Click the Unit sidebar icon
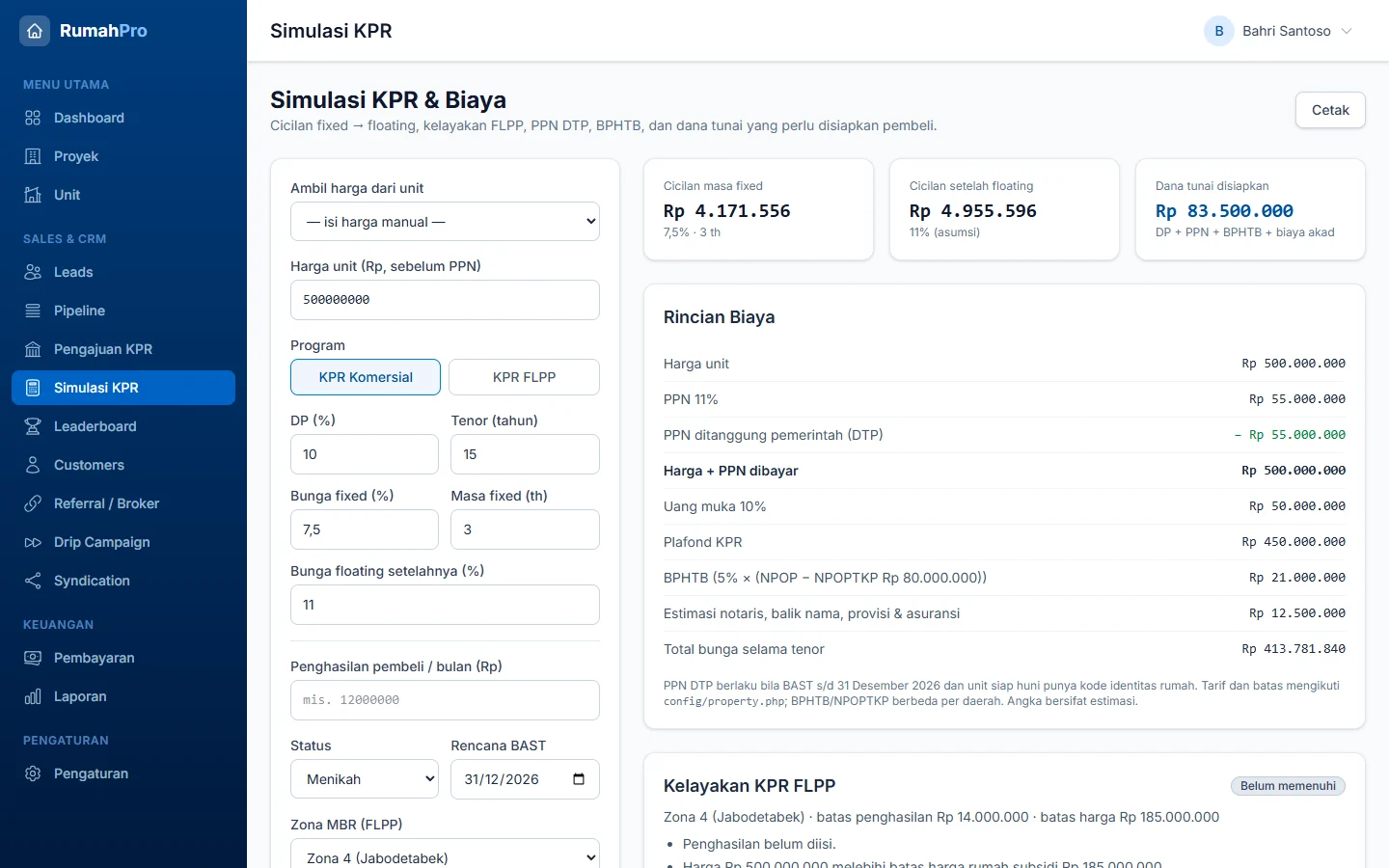1389x868 pixels. [33, 195]
